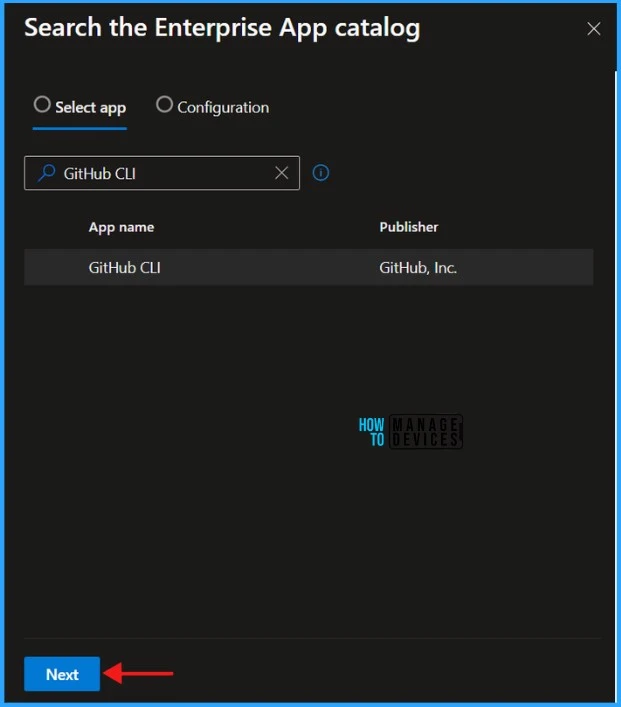Click the magnifier search icon
Screen dimensions: 621x707
point(46,173)
